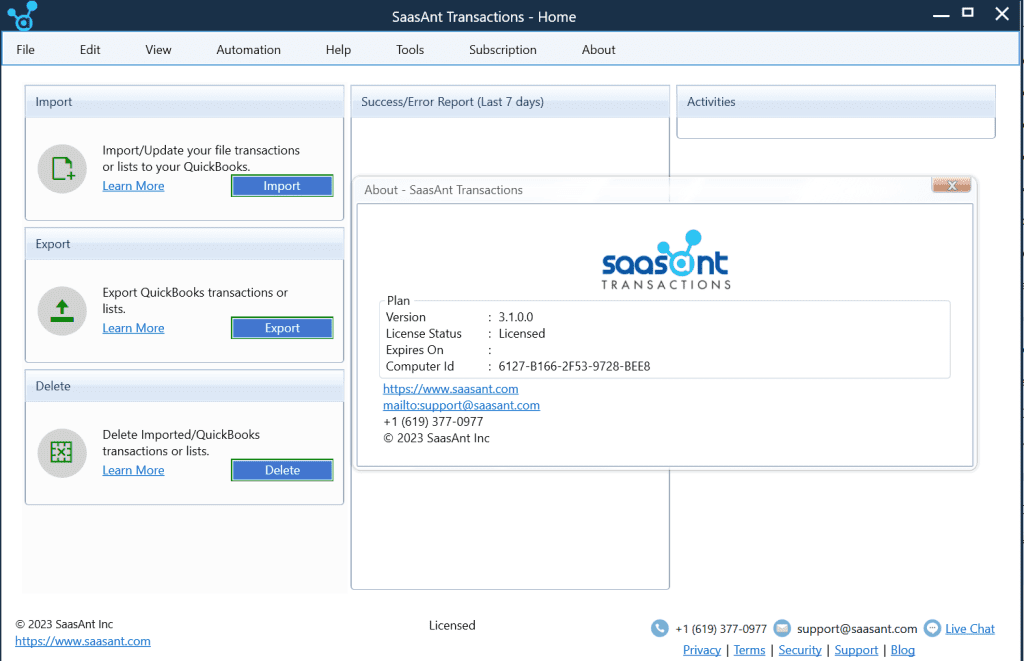The image size is (1024, 661).
Task: Open the File menu
Action: [x=25, y=48]
